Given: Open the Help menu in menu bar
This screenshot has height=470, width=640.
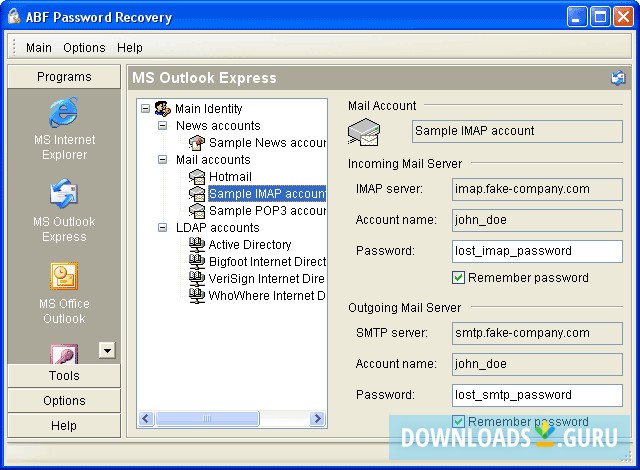Looking at the screenshot, I should click(x=130, y=48).
